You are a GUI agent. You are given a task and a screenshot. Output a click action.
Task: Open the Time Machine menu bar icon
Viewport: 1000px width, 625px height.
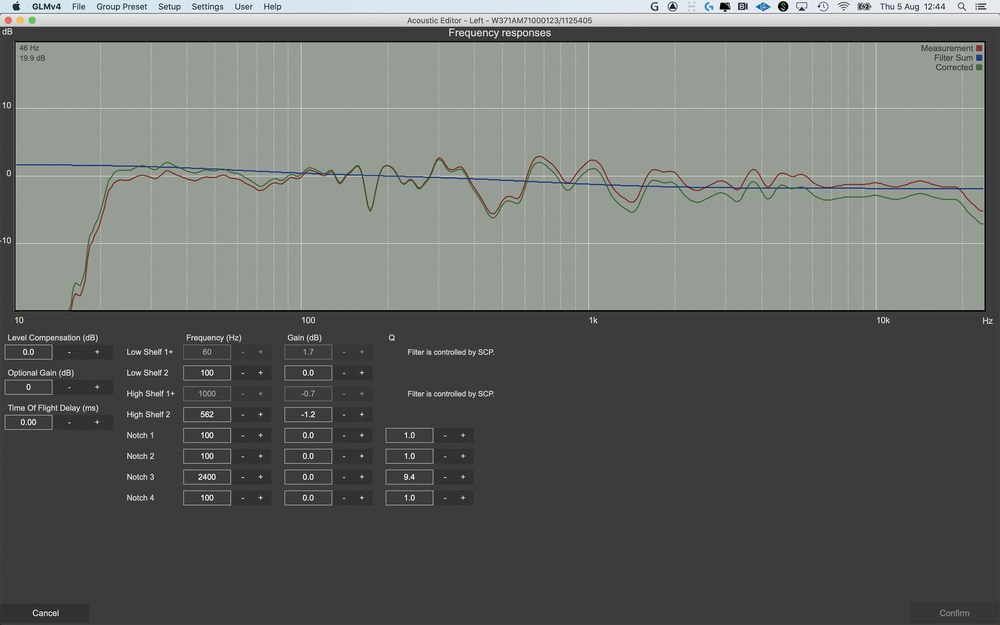pos(823,6)
